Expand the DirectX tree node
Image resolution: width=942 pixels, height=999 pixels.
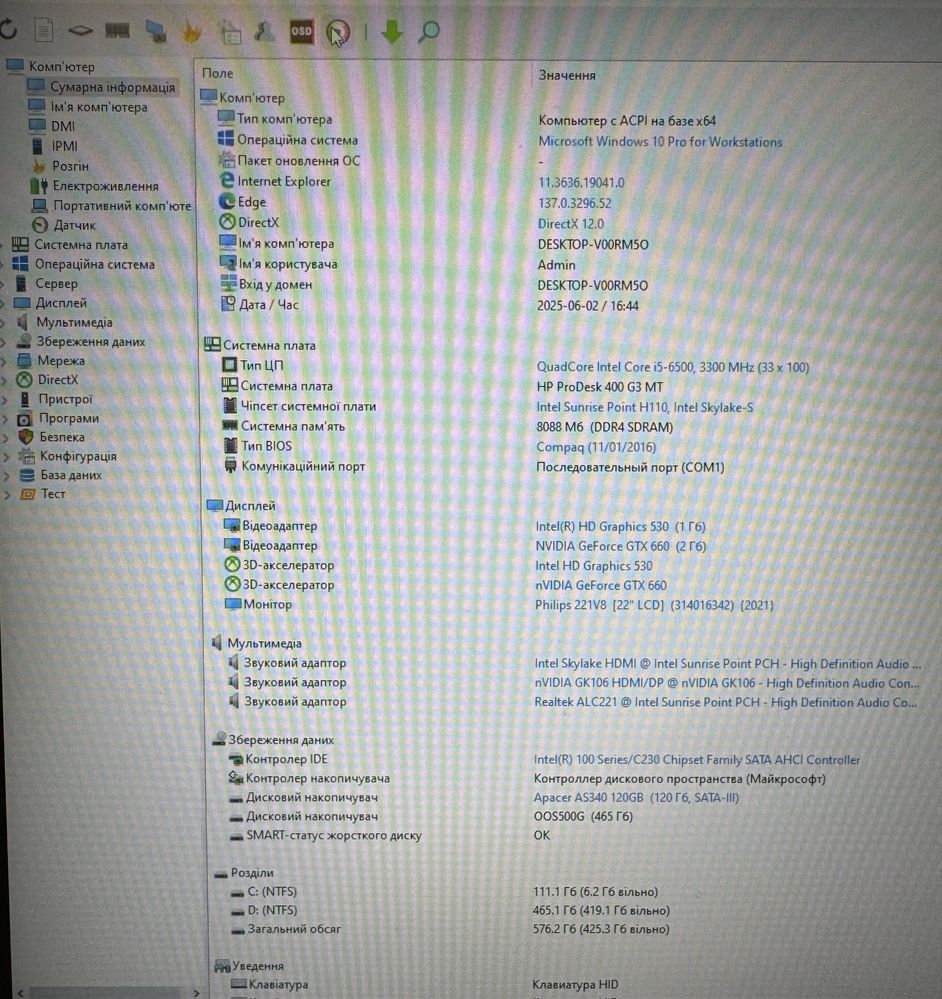(4, 380)
